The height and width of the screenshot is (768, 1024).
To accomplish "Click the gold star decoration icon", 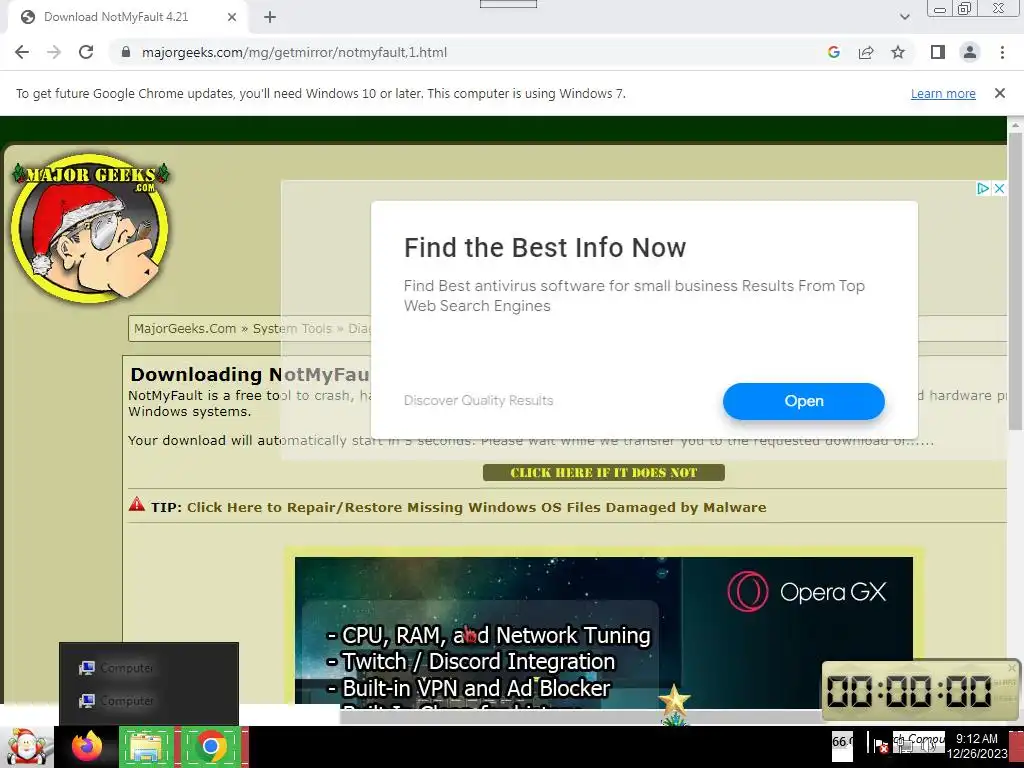I will point(674,701).
